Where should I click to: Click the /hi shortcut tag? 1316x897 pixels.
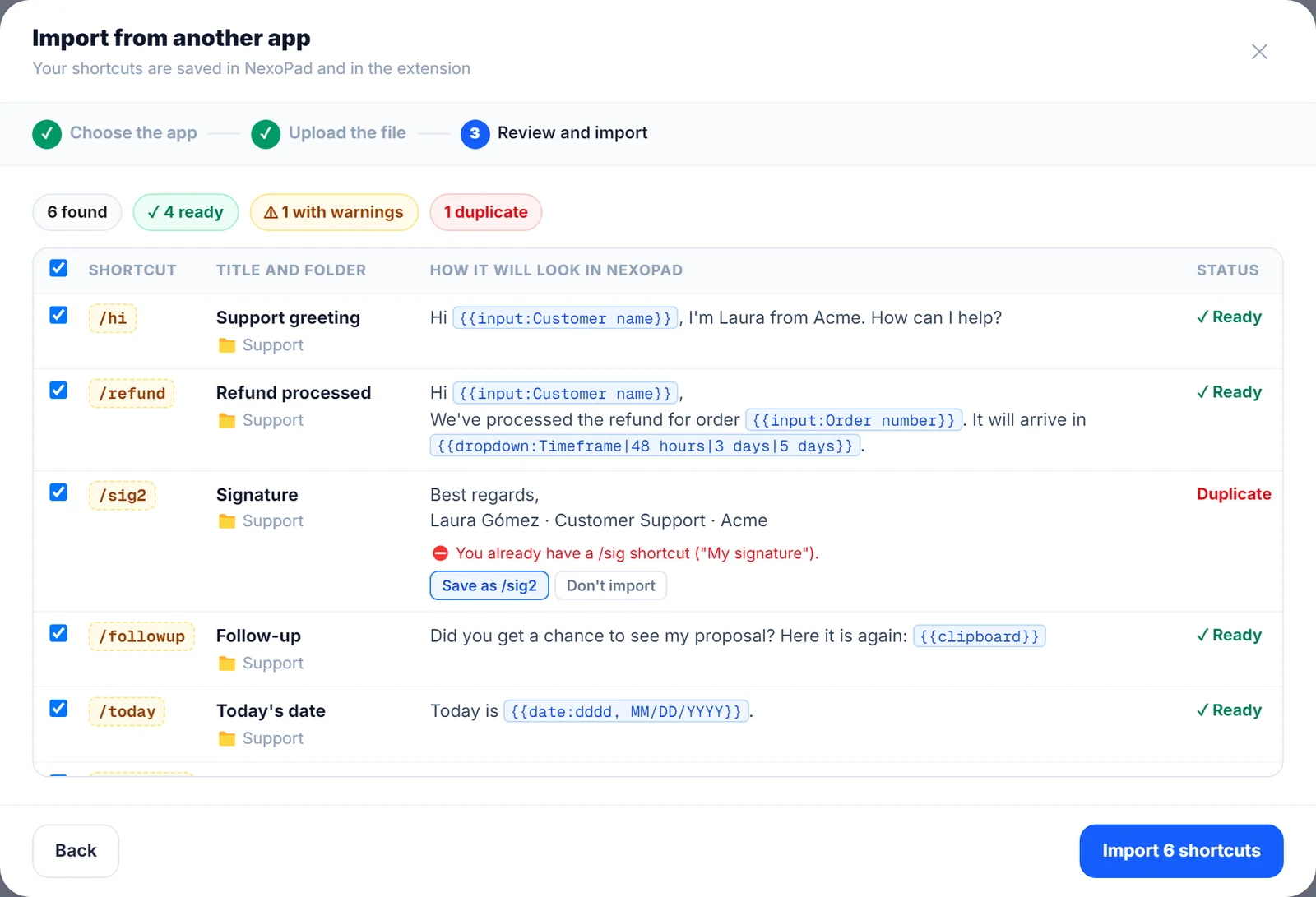click(x=113, y=318)
